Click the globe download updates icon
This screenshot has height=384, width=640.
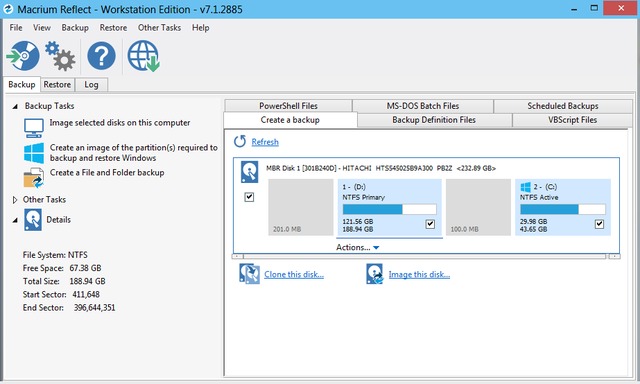(143, 56)
